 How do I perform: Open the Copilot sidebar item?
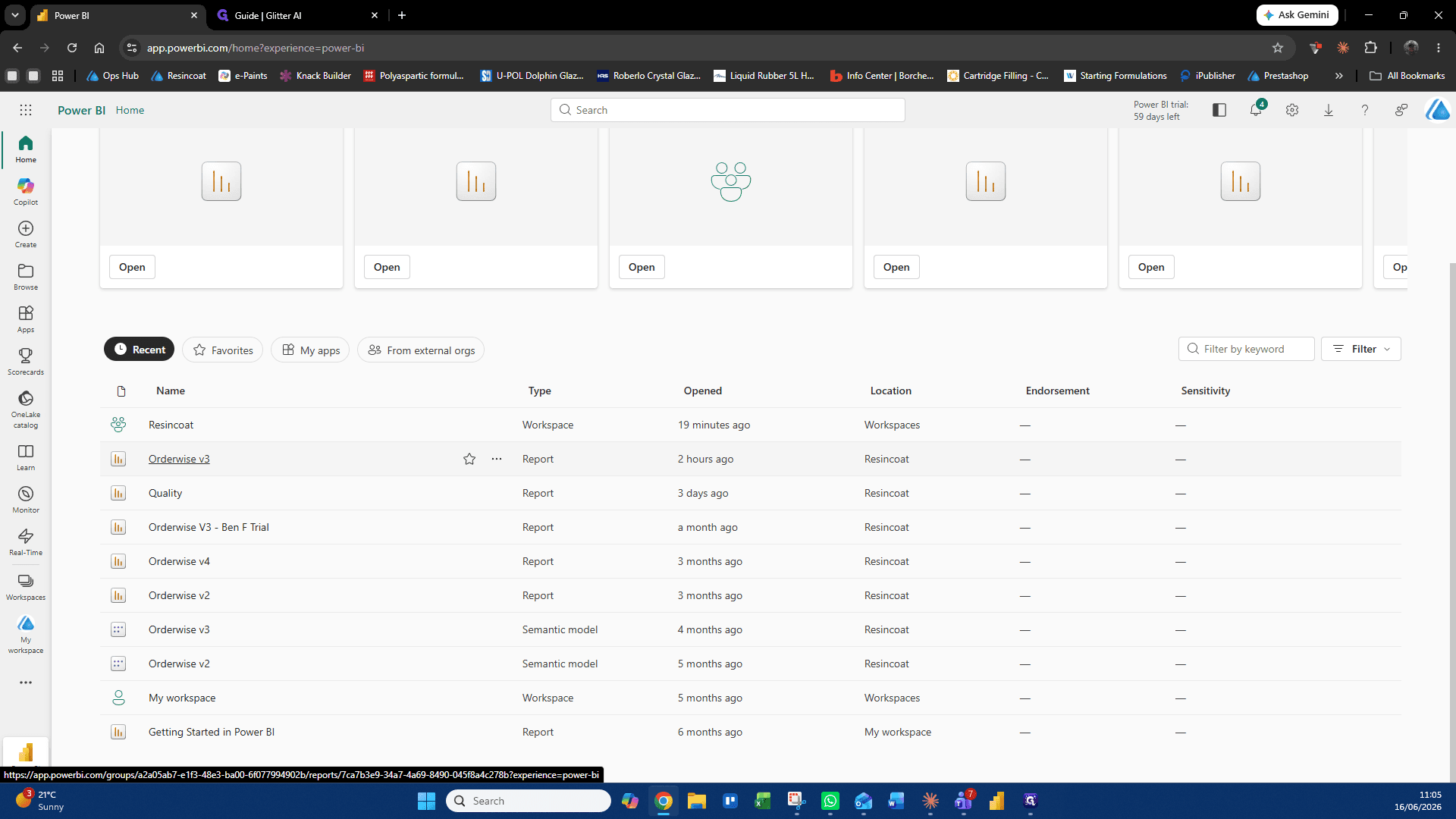point(26,191)
